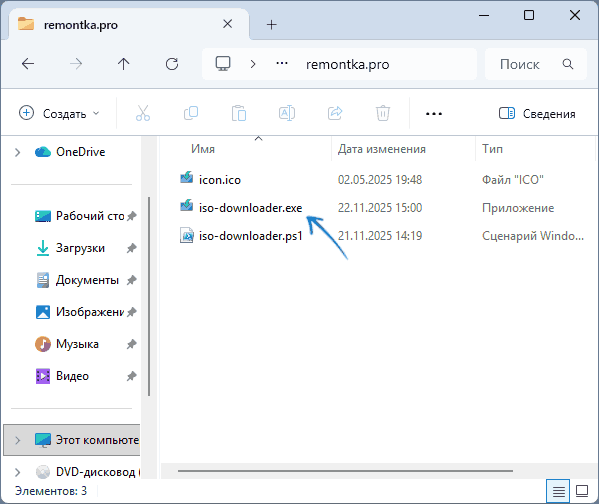Switch to large thumbnails view
The image size is (599, 504).
tap(582, 491)
